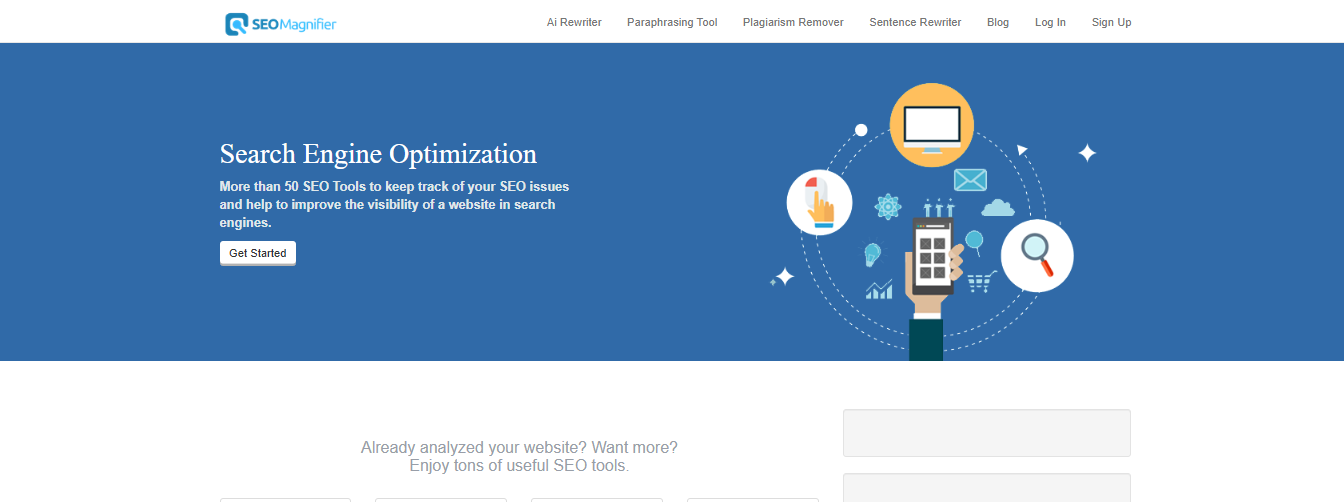Click the desktop monitor icon in the orange circle
Viewport: 1344px width, 502px height.
pyautogui.click(x=931, y=125)
